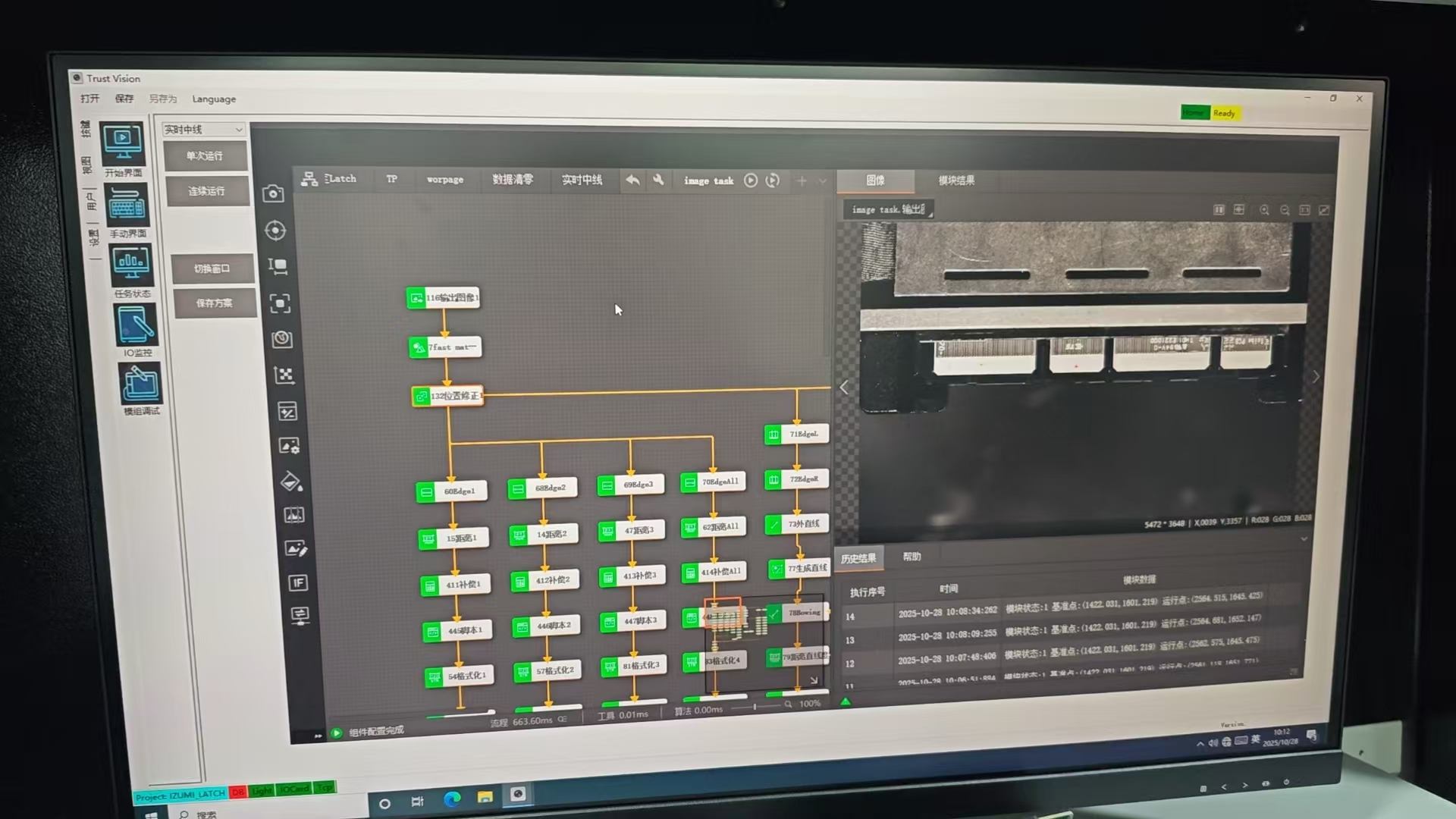Click the Task View taskbar icon
The image size is (1456, 819).
(x=417, y=802)
